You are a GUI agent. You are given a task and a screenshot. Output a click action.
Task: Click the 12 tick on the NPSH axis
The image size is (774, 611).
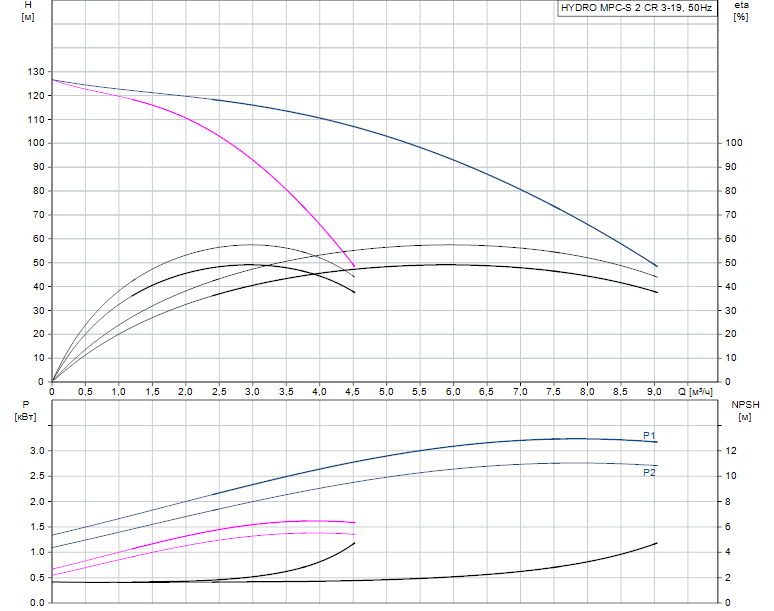point(731,451)
